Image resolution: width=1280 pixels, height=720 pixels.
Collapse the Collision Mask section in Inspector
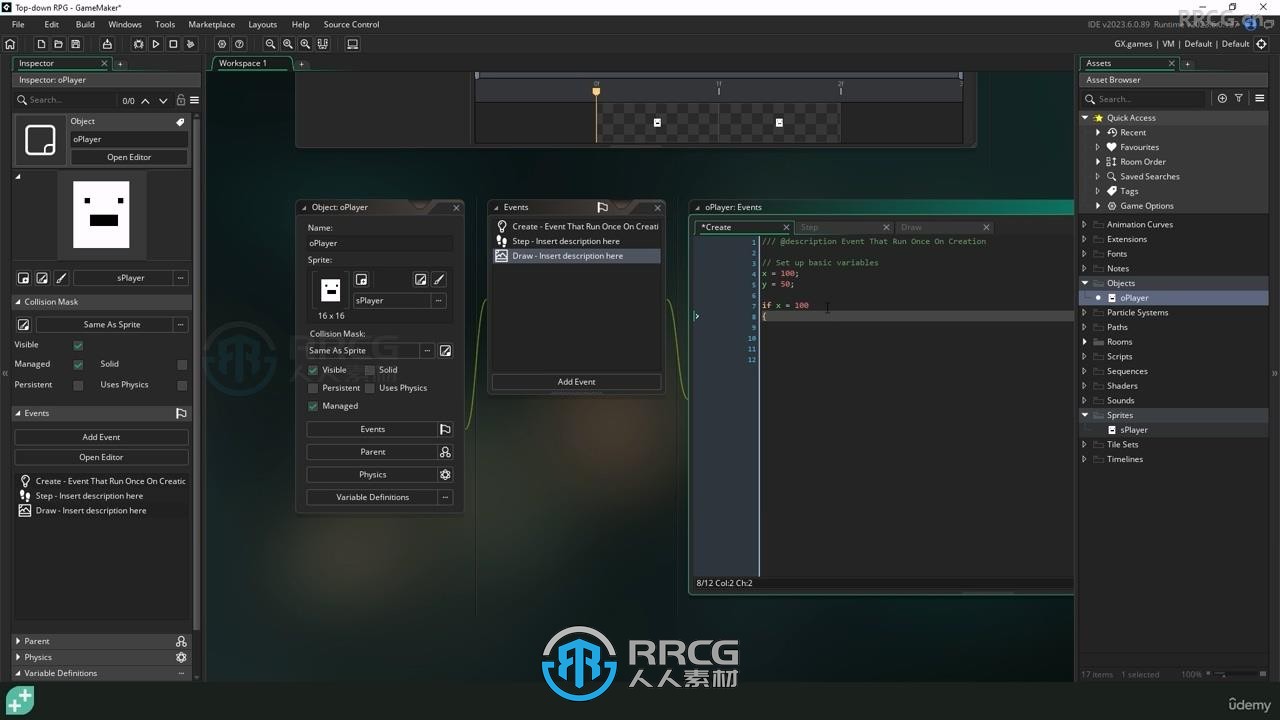tap(18, 302)
